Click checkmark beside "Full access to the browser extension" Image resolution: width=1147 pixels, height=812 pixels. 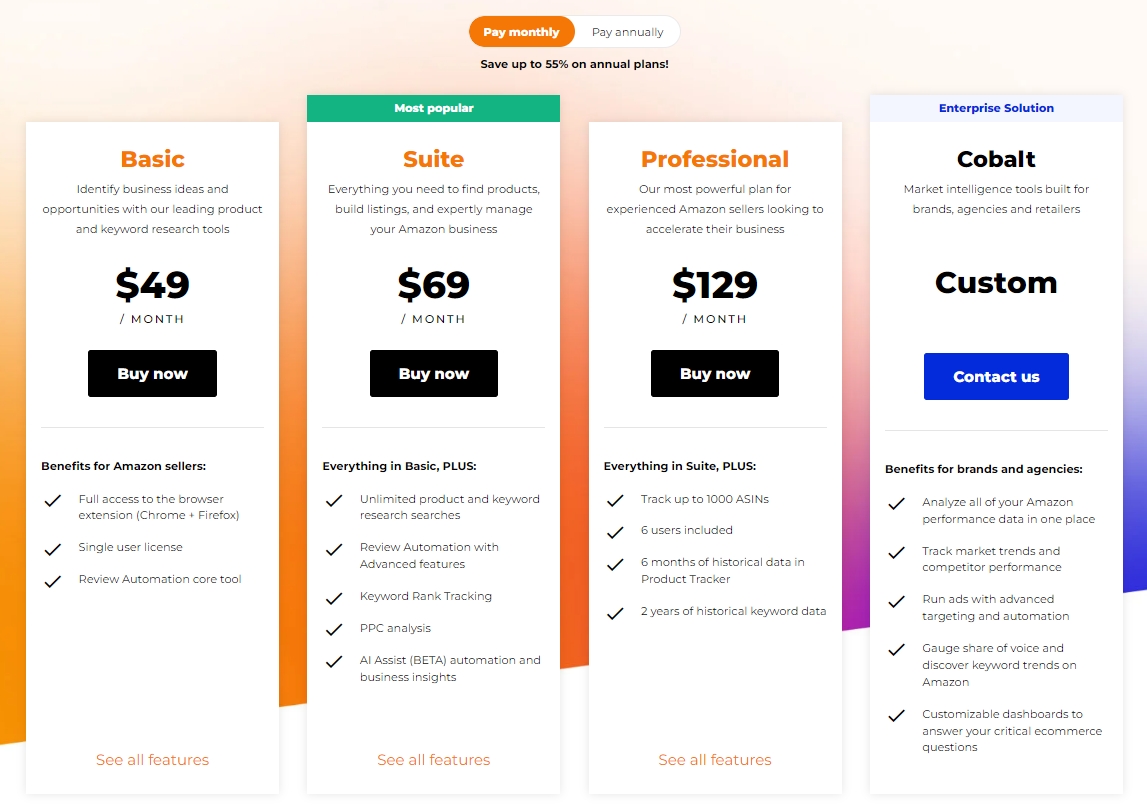(52, 501)
